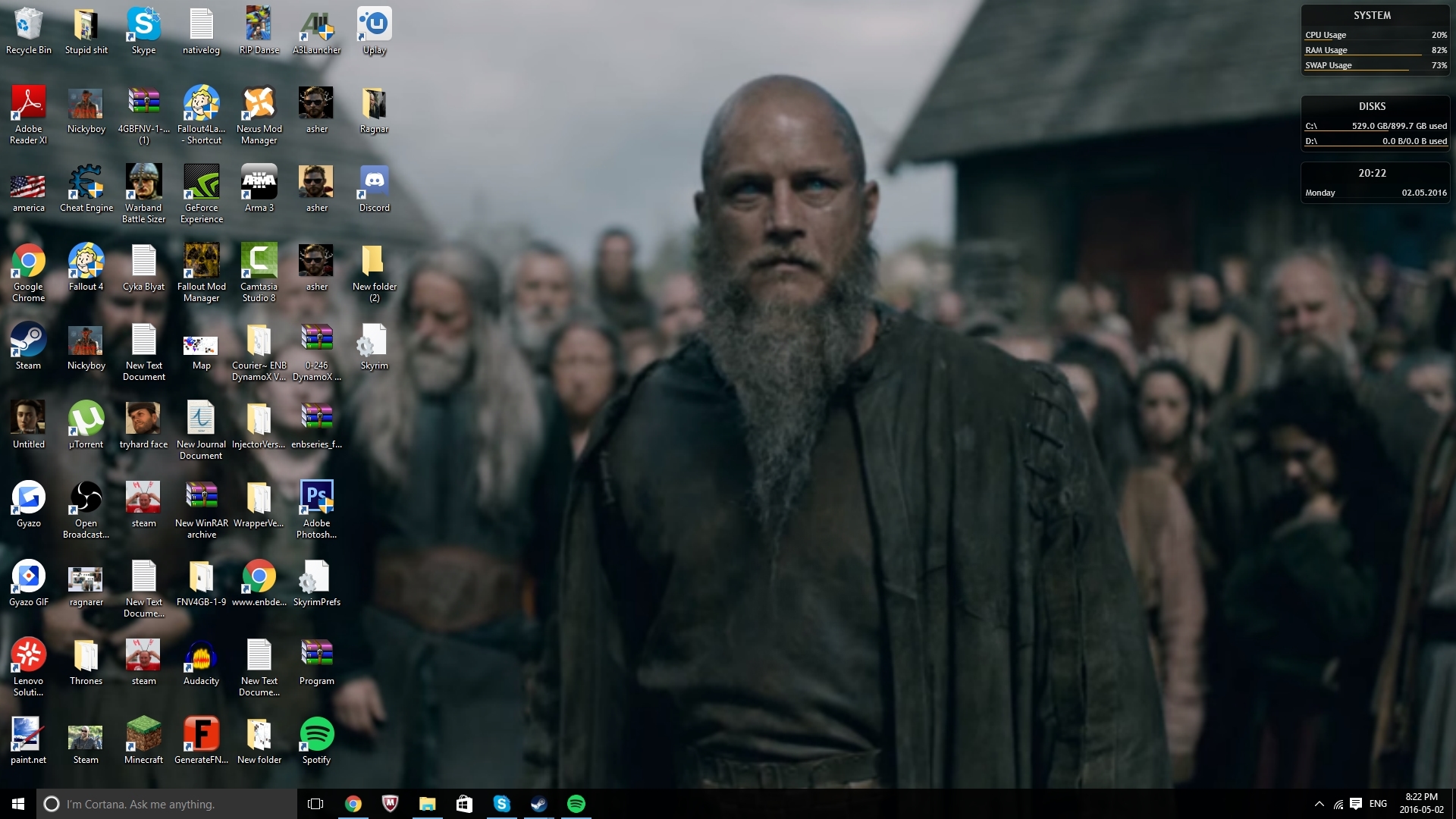
Task: Select the Thrones folder icon
Action: pyautogui.click(x=86, y=663)
